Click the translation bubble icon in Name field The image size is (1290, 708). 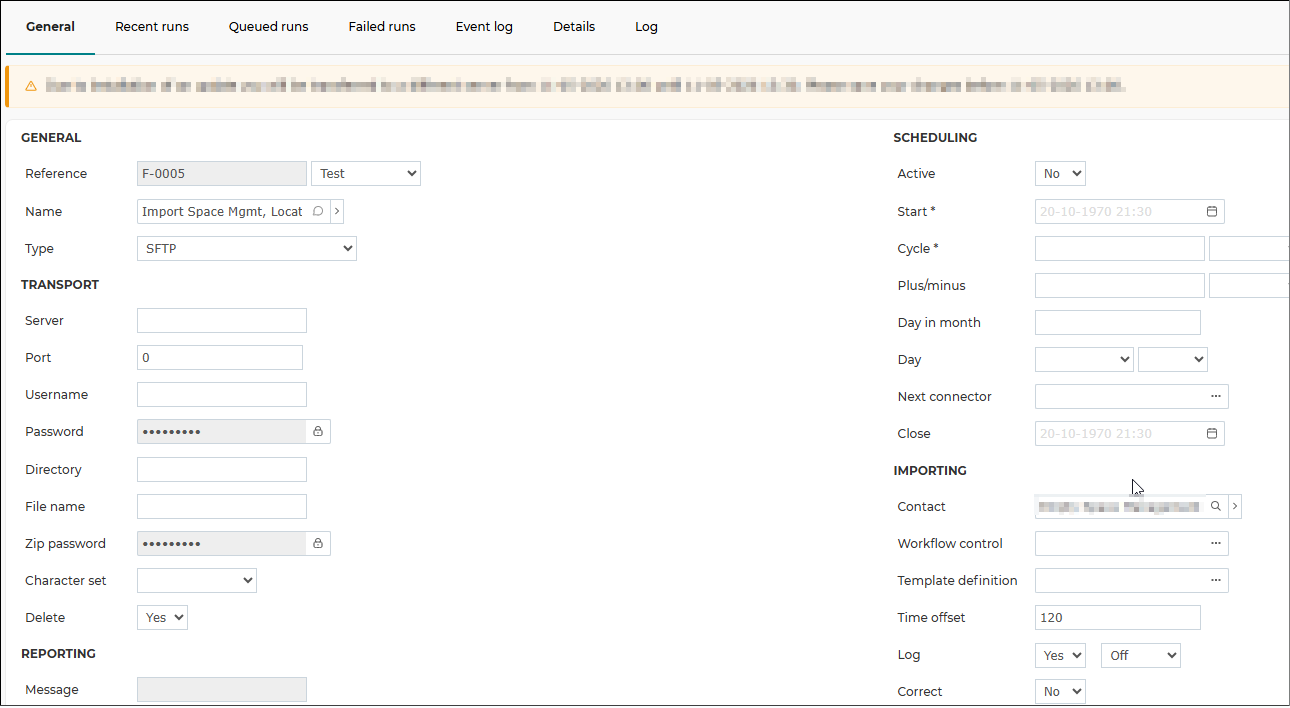coord(318,212)
